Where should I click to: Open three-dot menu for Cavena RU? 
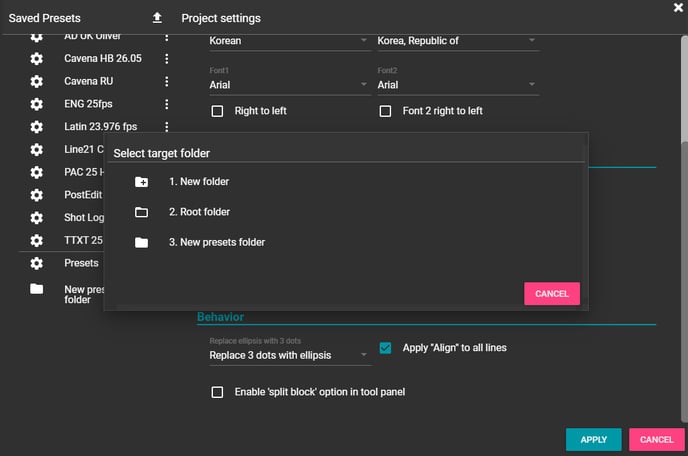pos(167,81)
